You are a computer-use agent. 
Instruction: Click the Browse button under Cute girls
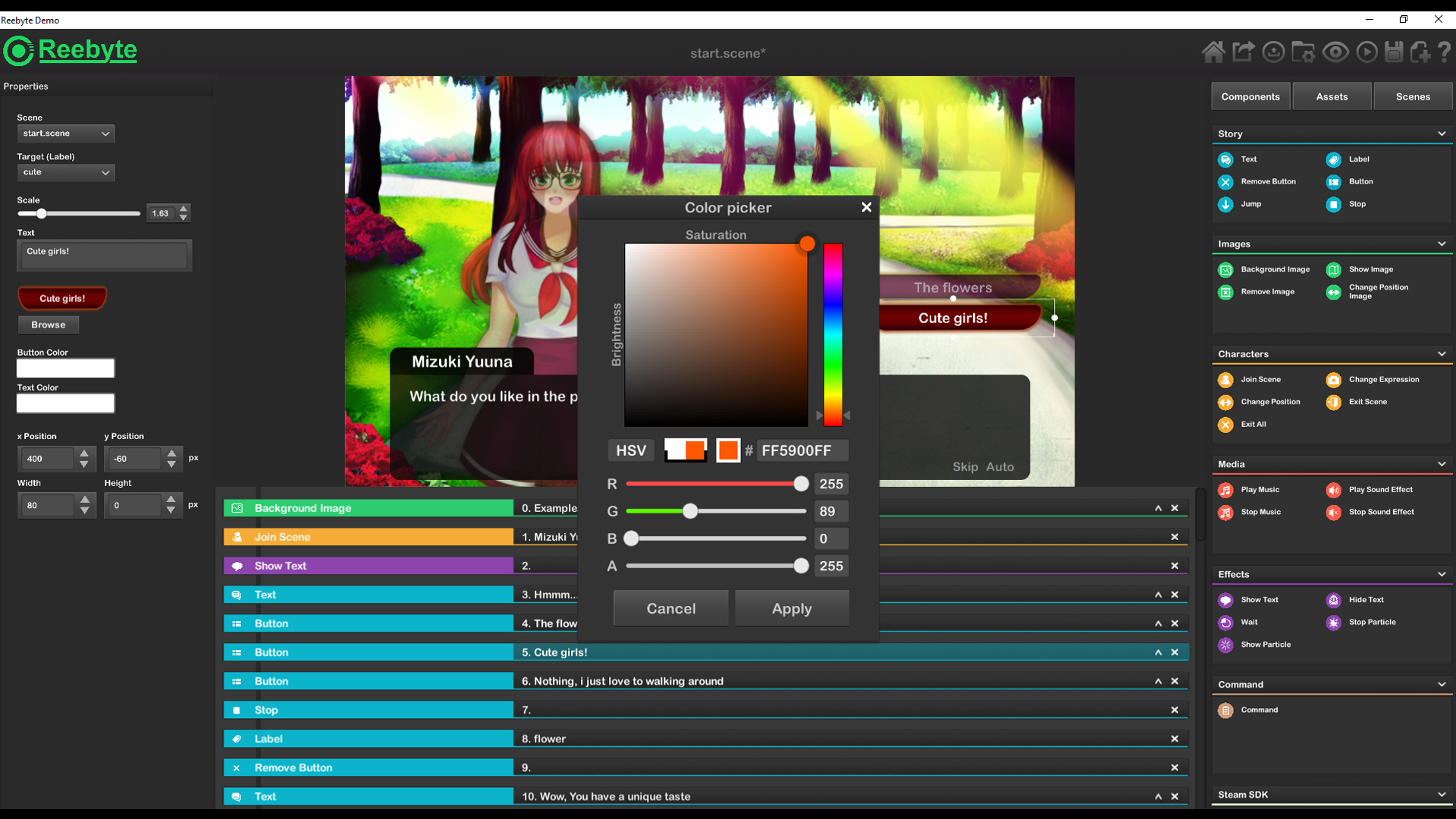[48, 325]
